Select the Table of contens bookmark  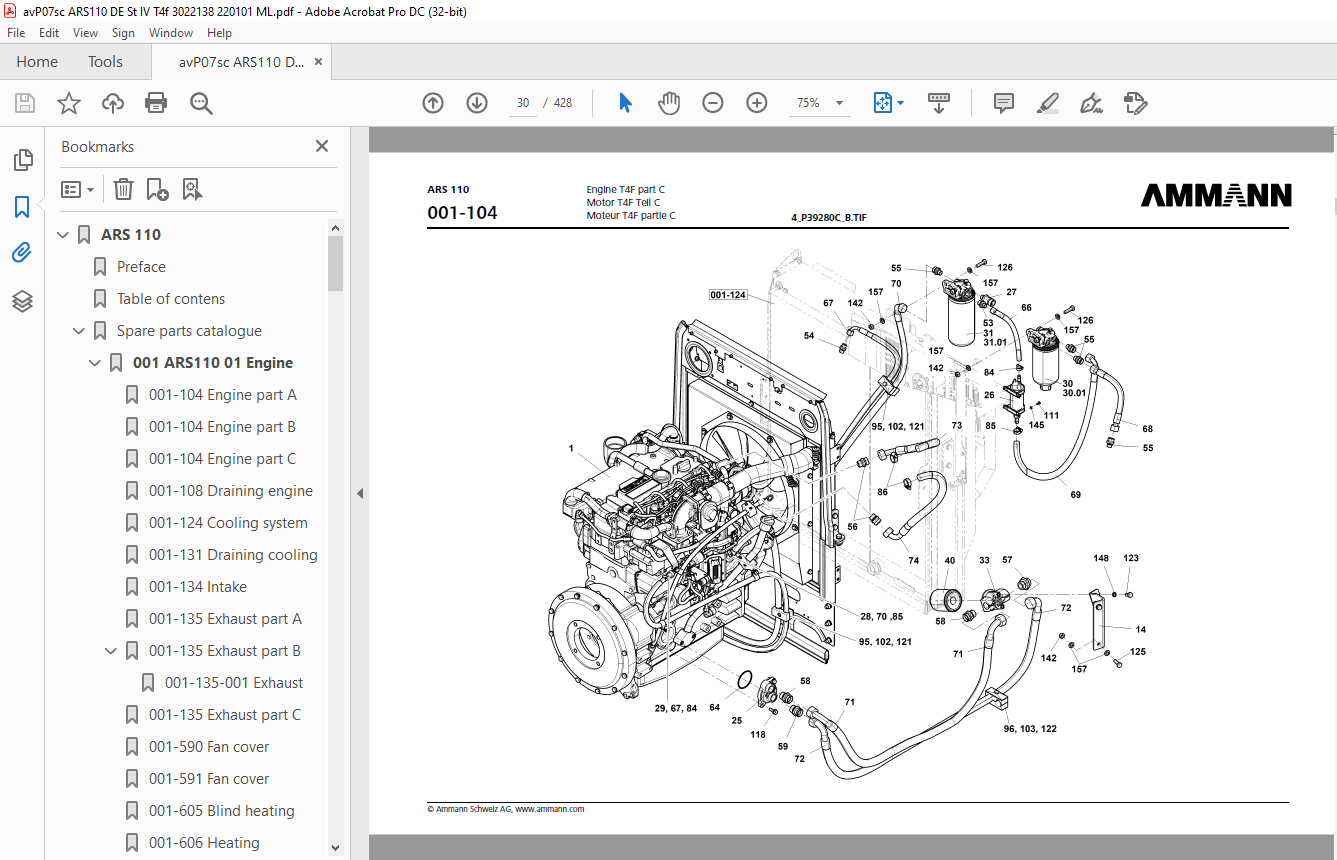point(171,299)
